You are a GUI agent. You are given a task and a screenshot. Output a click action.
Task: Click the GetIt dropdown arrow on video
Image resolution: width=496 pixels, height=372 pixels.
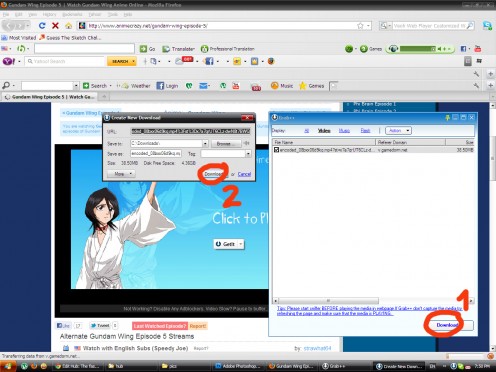pos(241,244)
